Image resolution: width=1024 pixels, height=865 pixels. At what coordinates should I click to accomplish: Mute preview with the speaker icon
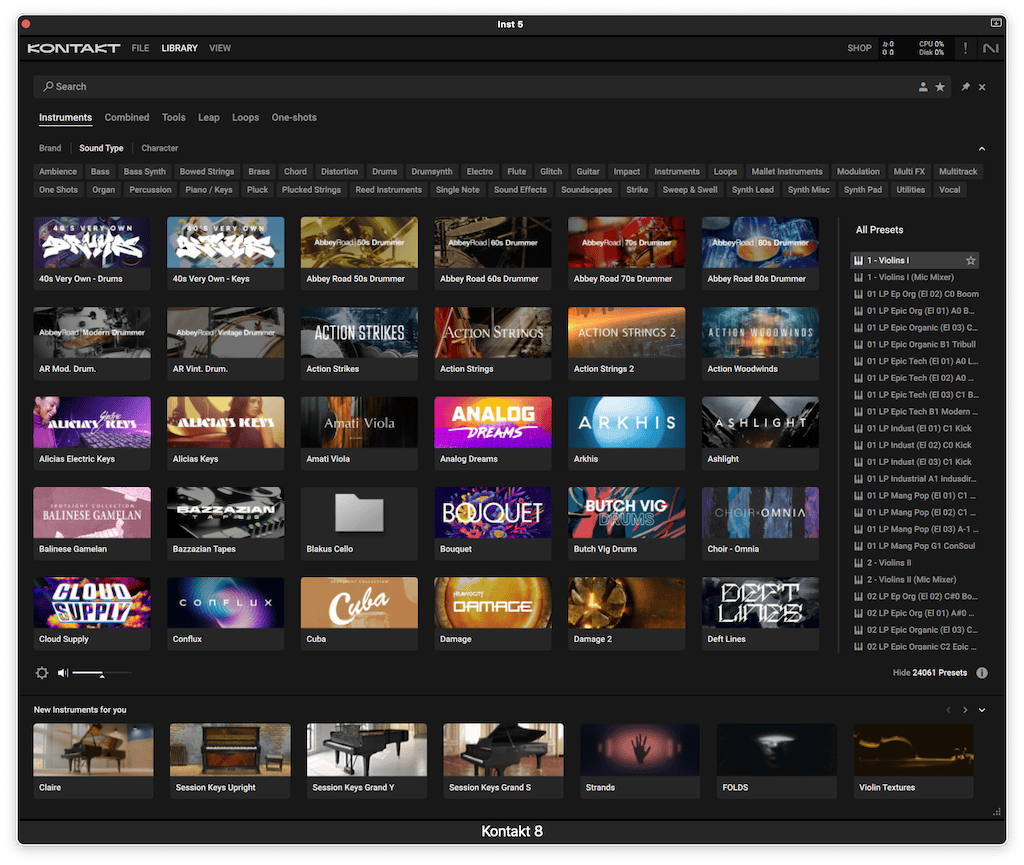pyautogui.click(x=63, y=673)
